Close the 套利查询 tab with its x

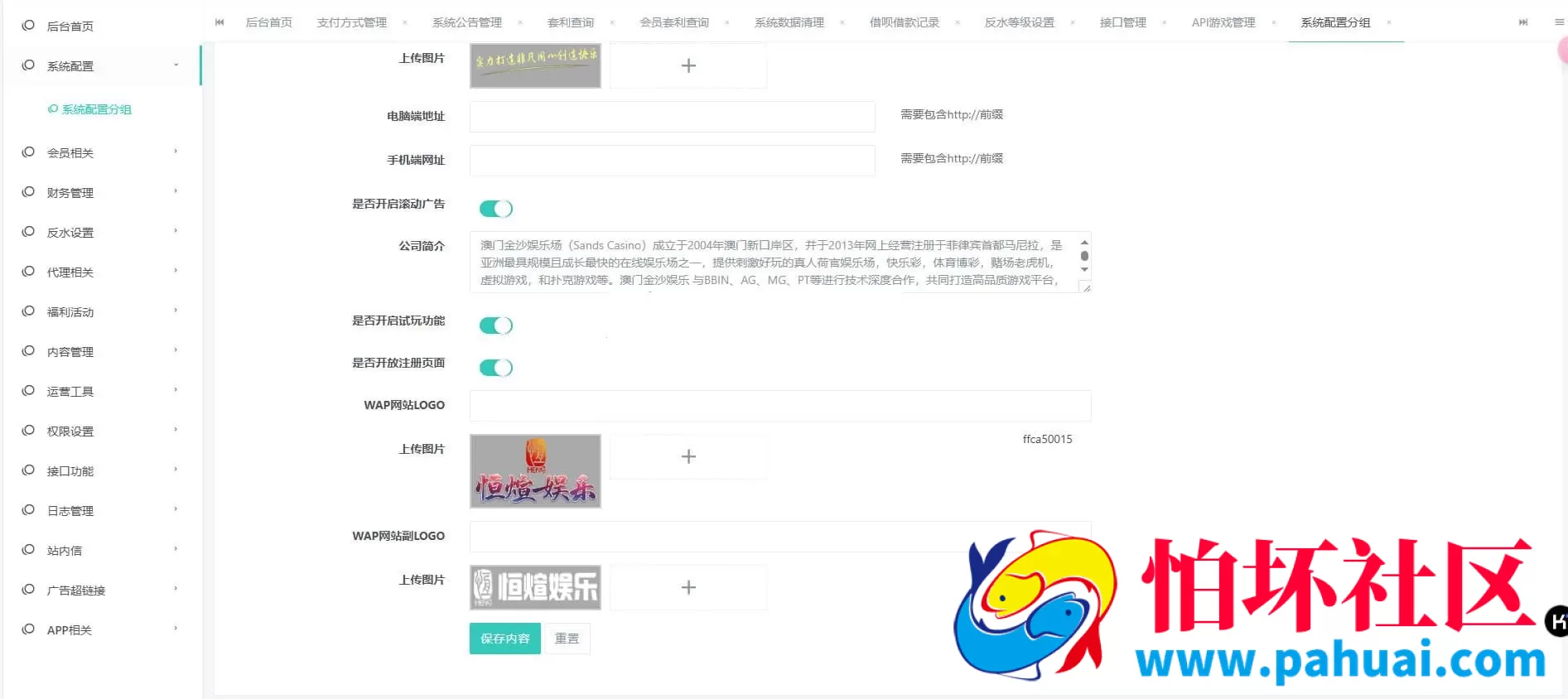point(612,22)
